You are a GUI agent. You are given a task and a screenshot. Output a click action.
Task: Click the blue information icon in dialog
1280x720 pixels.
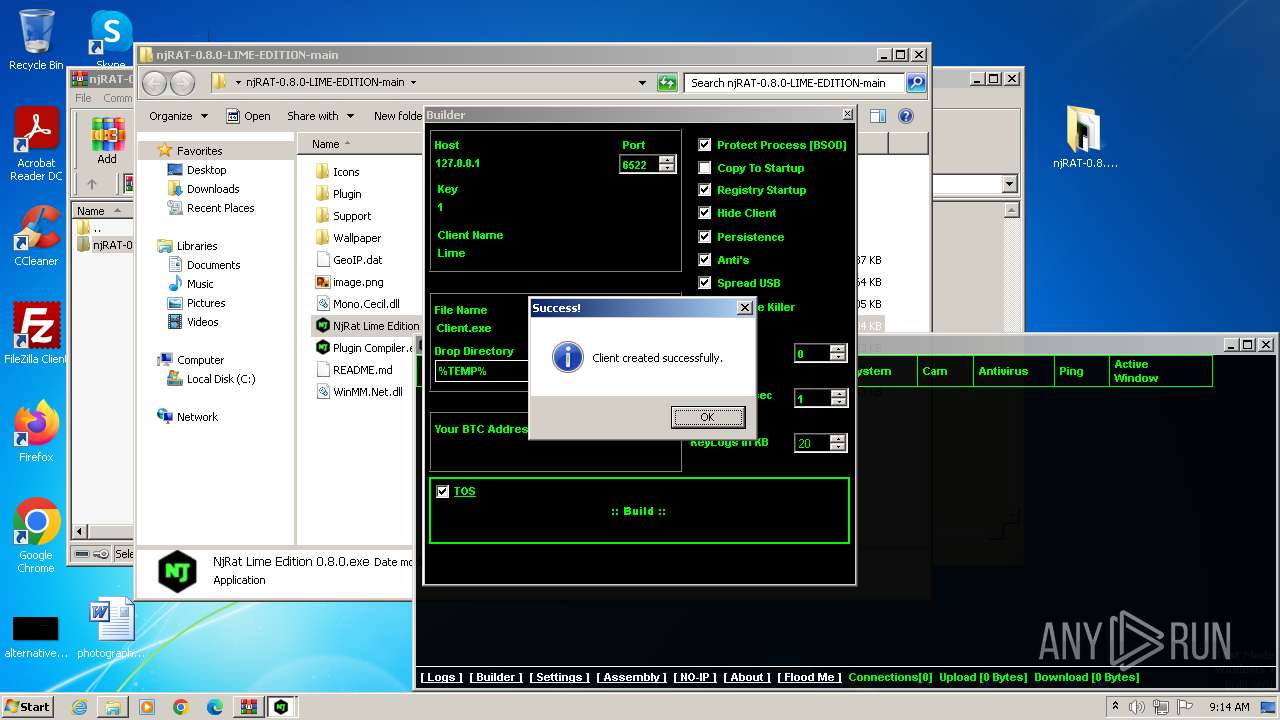567,357
